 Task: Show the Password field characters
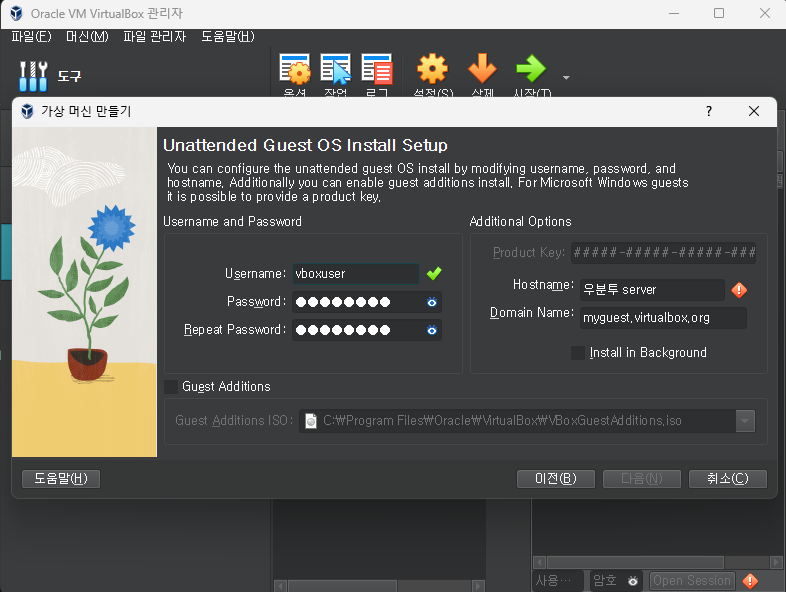pos(432,302)
